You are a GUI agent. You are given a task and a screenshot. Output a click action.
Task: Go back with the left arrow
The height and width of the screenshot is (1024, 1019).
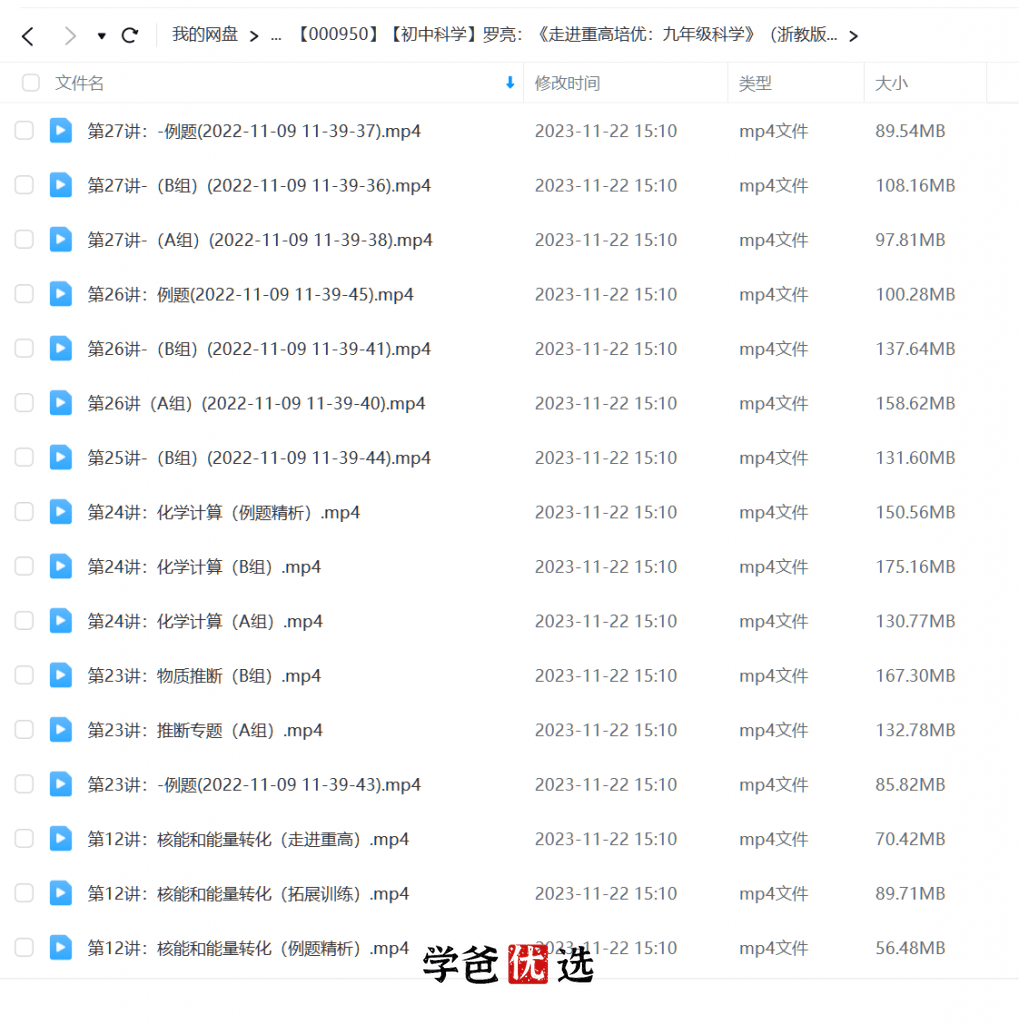point(27,36)
